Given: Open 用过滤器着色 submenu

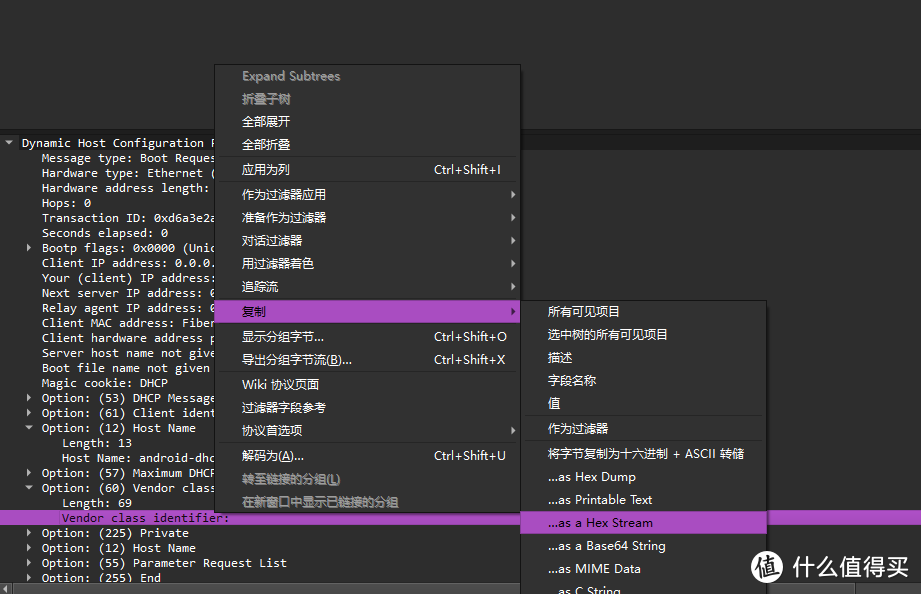Looking at the screenshot, I should click(368, 263).
